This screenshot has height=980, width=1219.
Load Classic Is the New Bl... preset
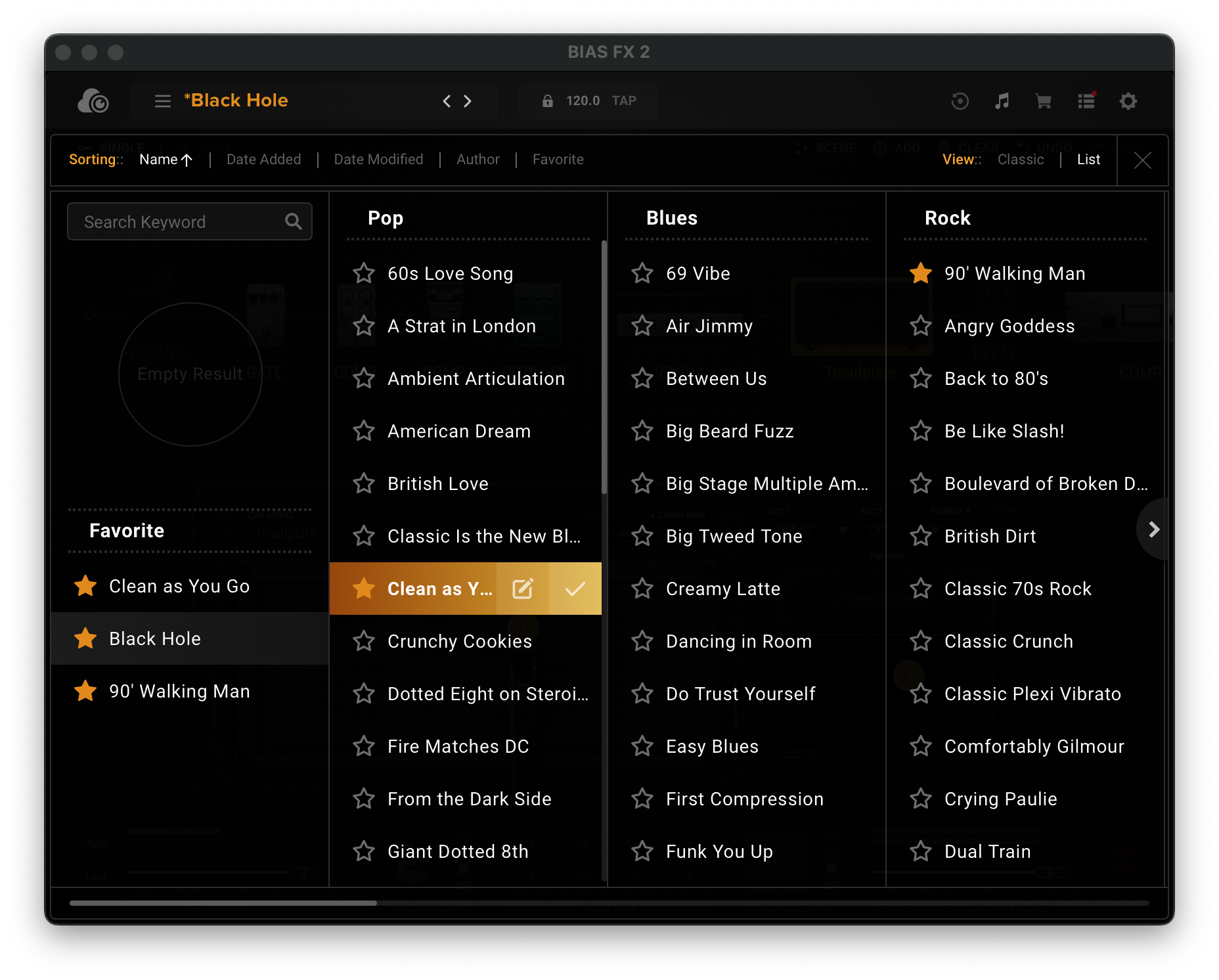click(x=466, y=536)
